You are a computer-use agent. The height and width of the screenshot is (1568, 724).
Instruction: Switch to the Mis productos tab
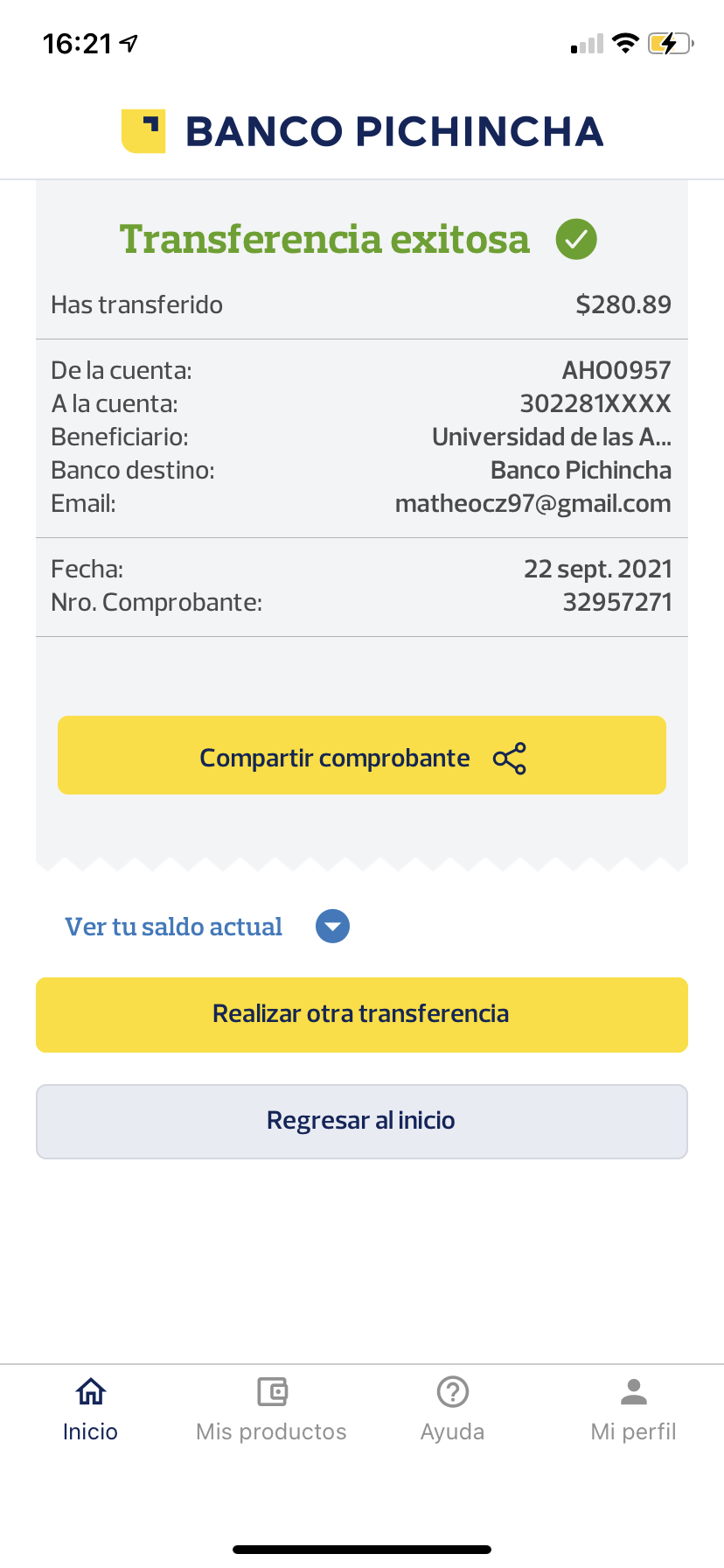tap(272, 1431)
